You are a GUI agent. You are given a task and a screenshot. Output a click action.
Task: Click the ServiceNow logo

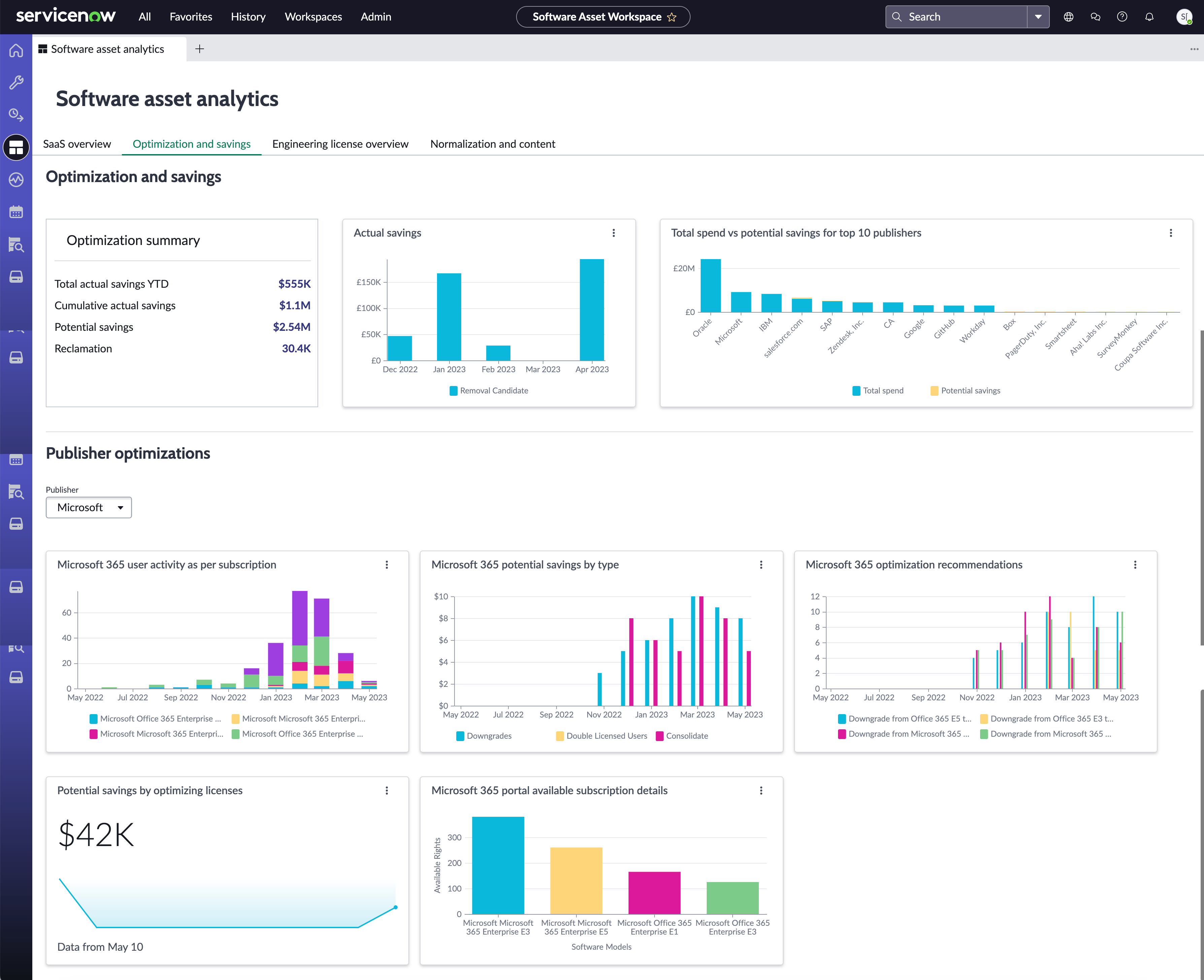[x=66, y=16]
